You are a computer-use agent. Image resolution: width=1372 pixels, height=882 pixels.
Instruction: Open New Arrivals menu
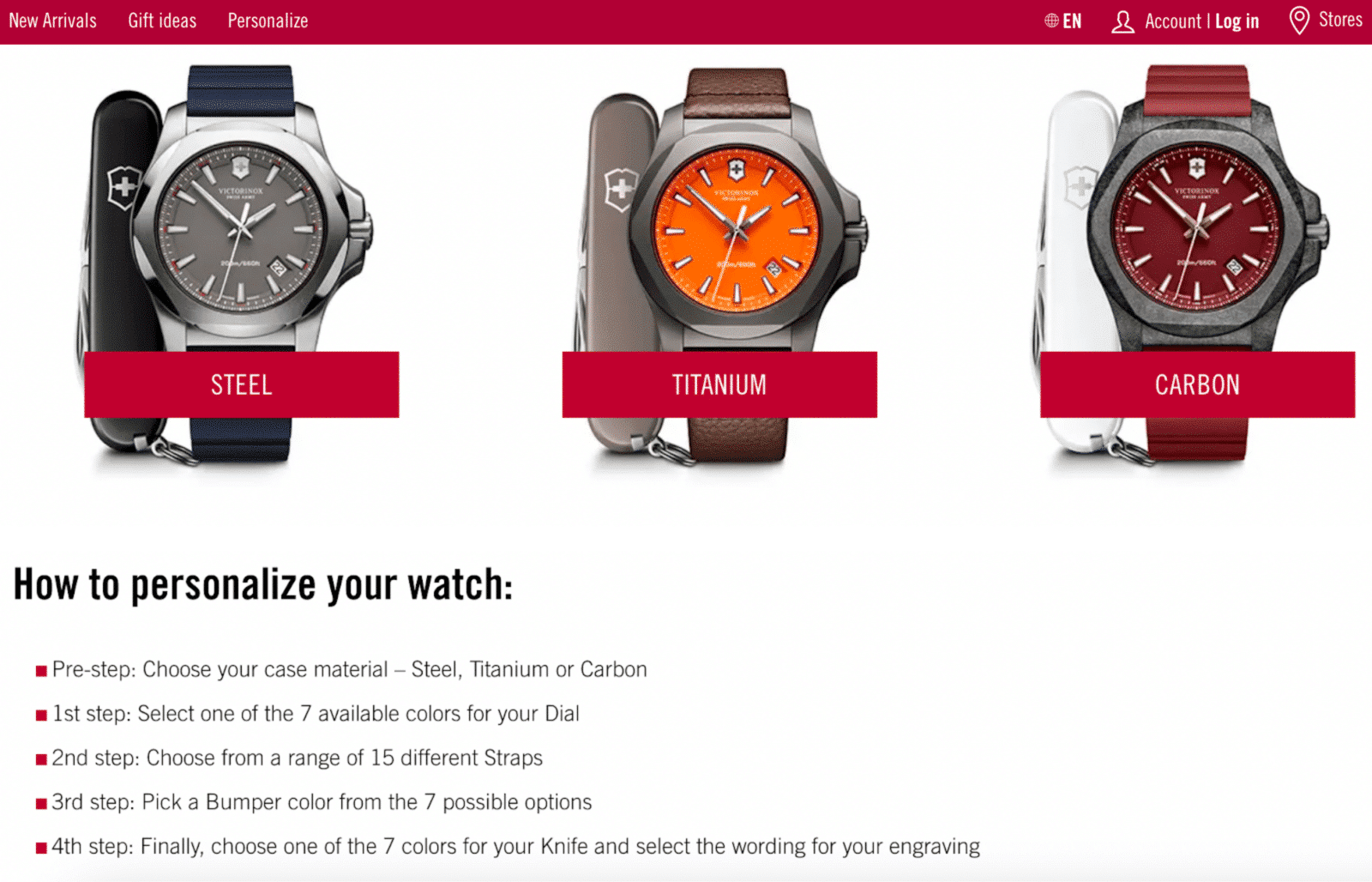[x=53, y=21]
